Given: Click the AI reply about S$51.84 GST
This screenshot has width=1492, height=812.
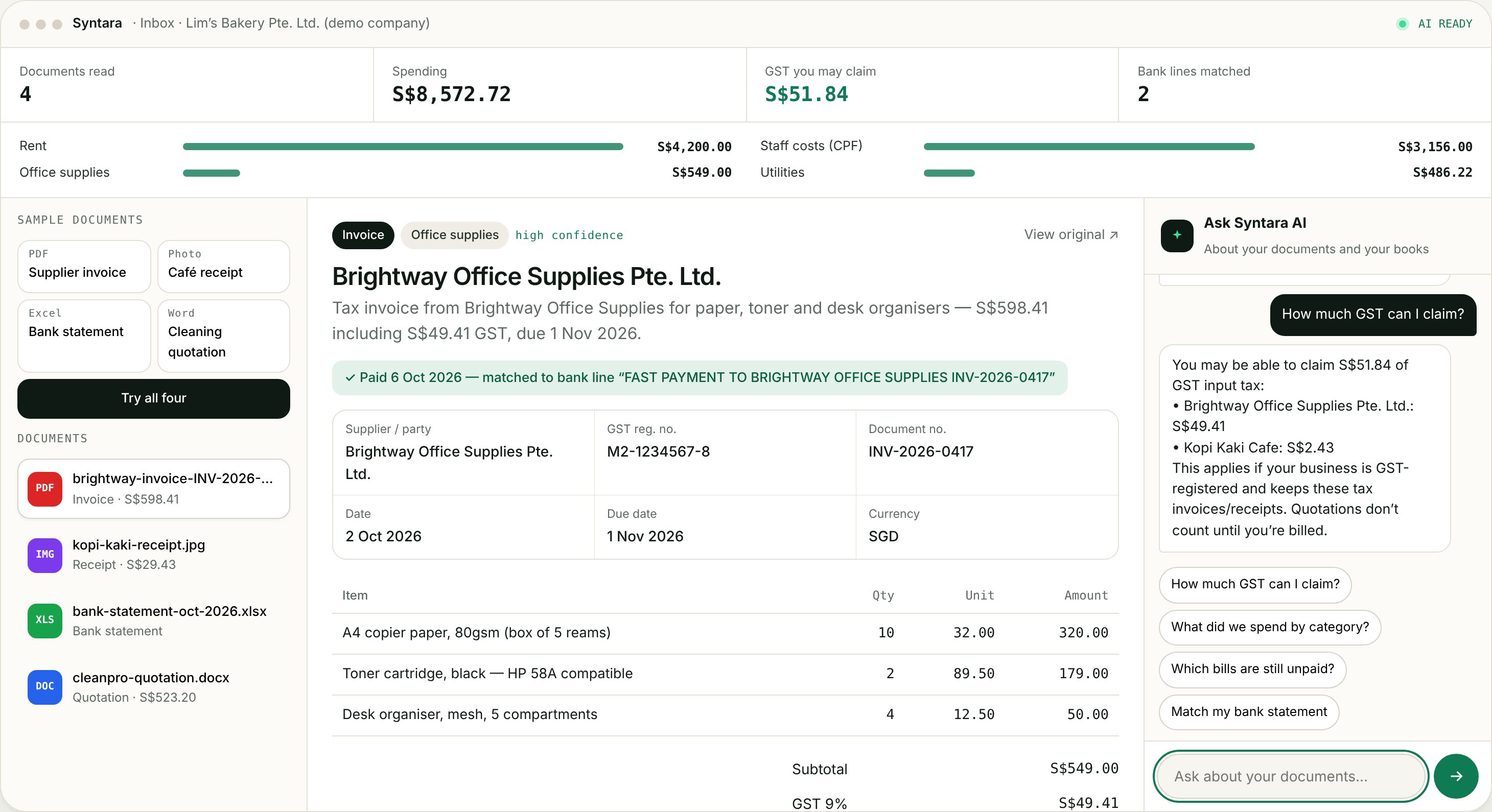Looking at the screenshot, I should pyautogui.click(x=1304, y=448).
